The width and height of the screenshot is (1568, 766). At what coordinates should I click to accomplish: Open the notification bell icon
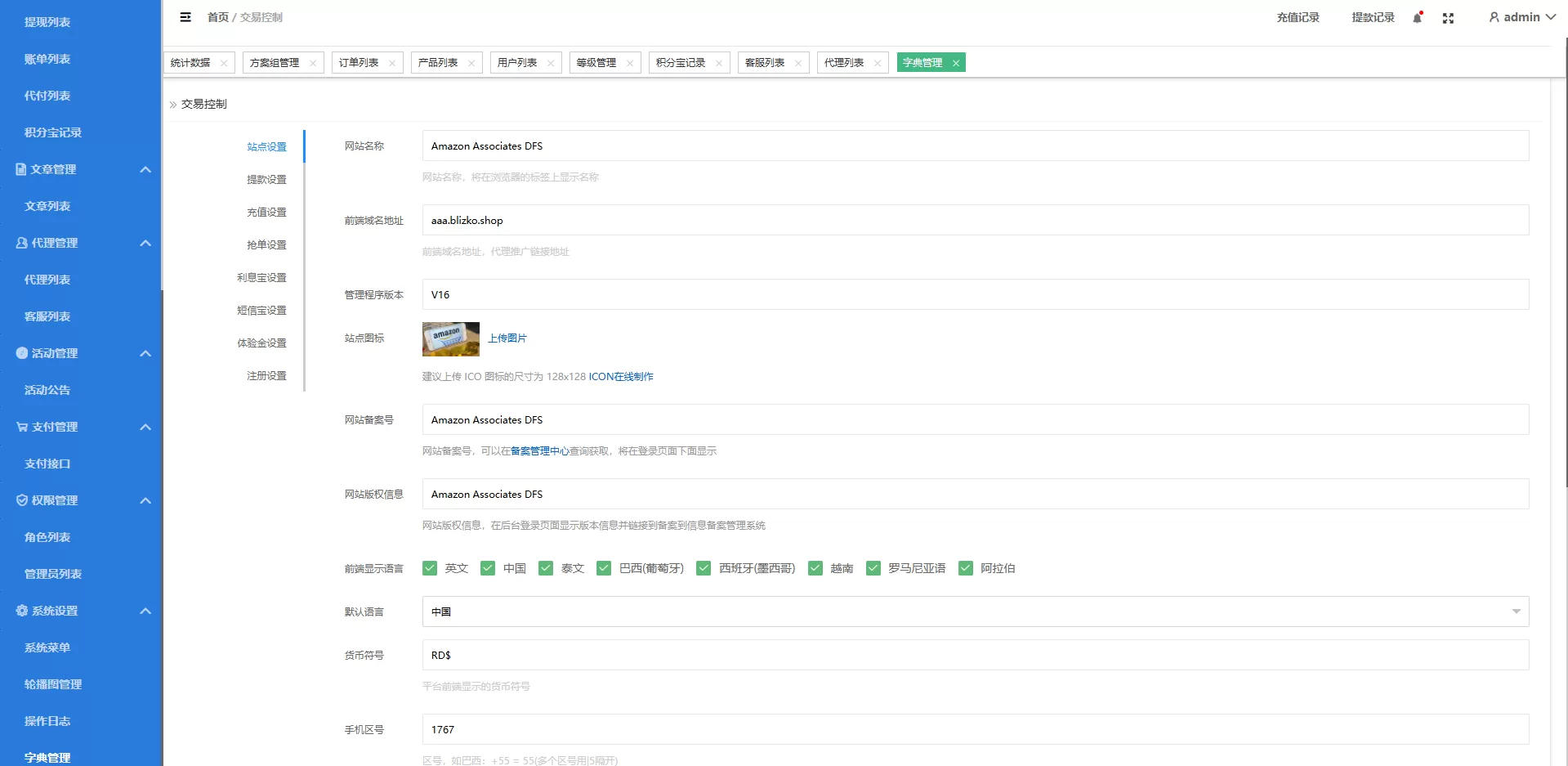(1418, 18)
